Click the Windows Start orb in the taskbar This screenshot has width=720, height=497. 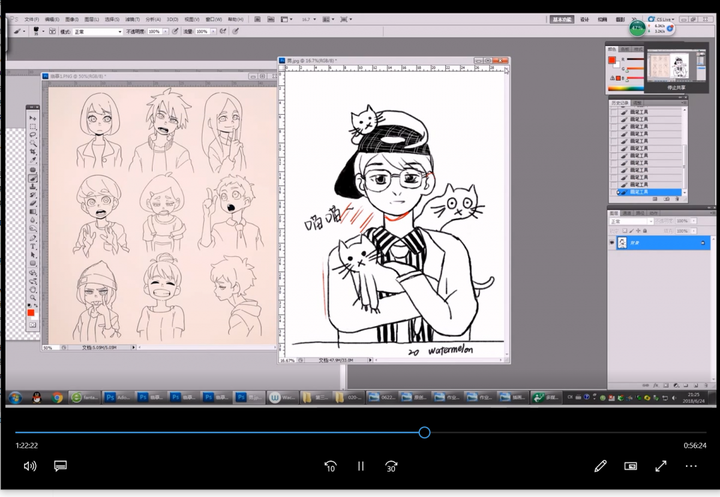pyautogui.click(x=15, y=397)
